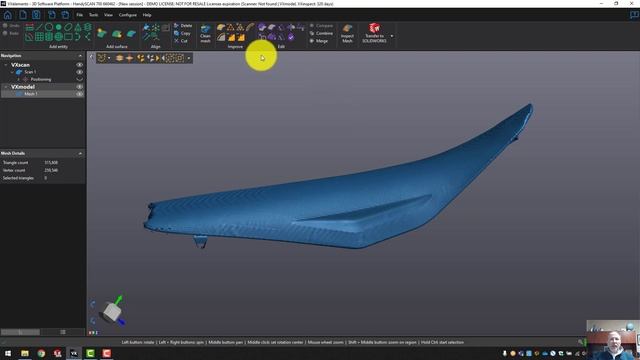Click the Merge button

319,41
